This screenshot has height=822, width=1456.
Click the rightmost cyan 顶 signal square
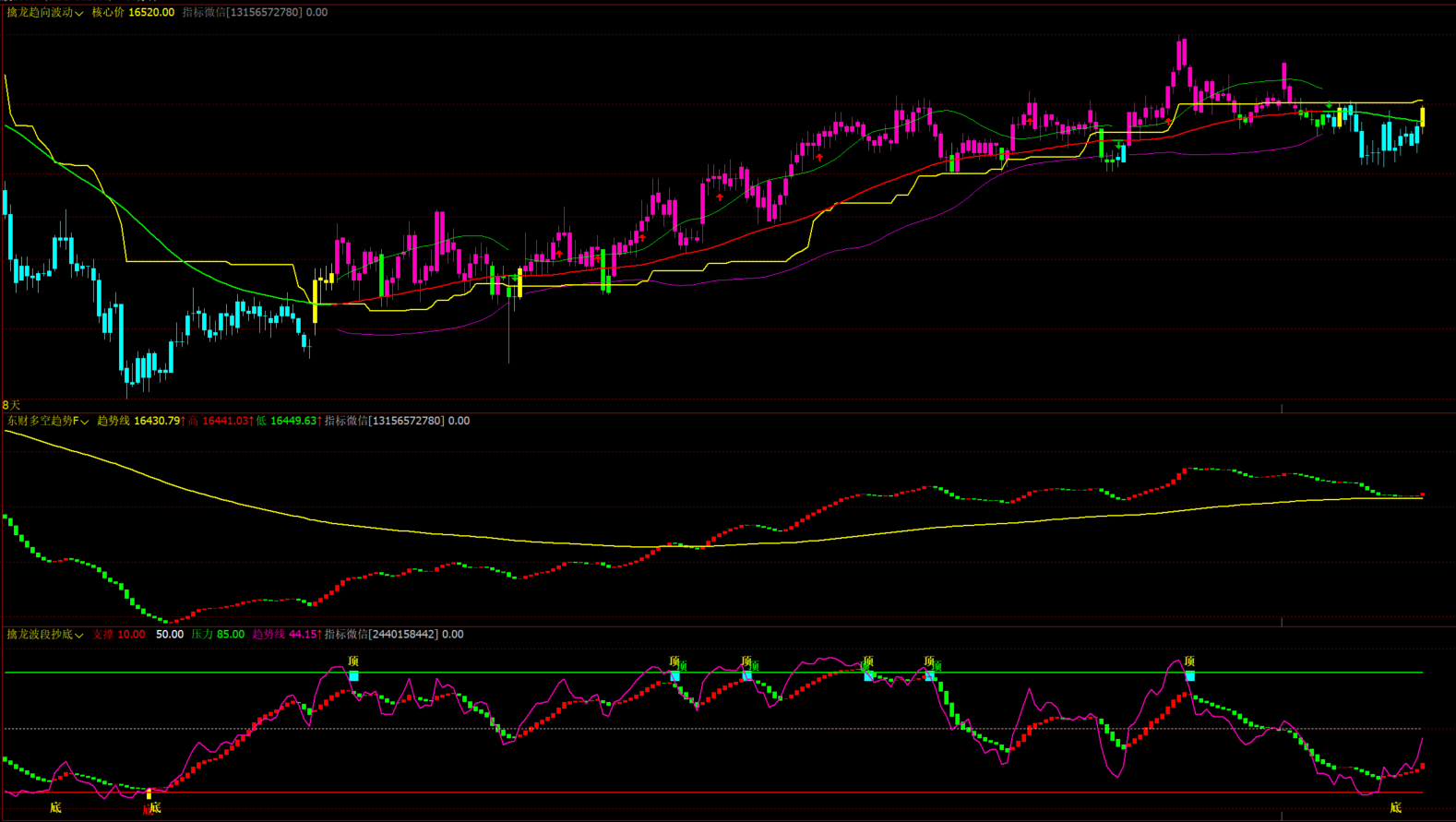[x=1189, y=676]
